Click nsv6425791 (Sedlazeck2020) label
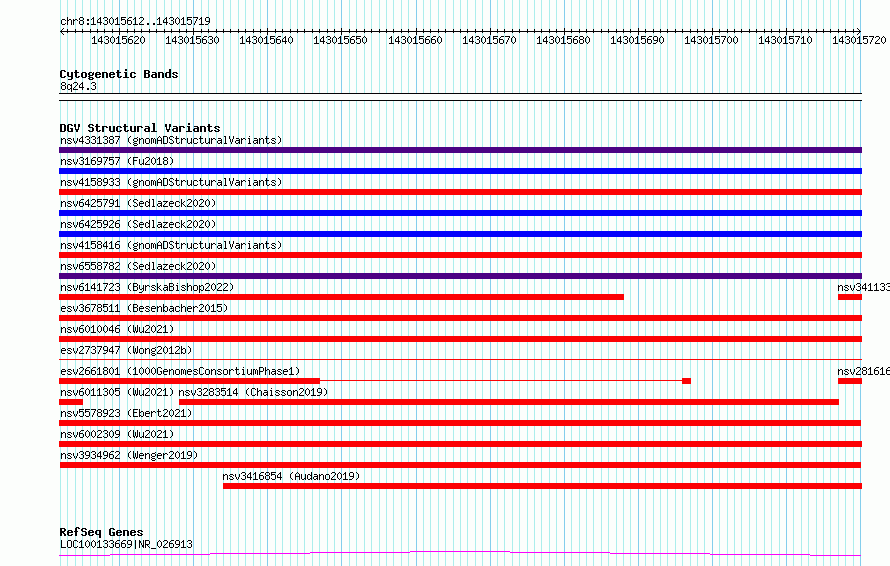This screenshot has height=566, width=890. 138,203
